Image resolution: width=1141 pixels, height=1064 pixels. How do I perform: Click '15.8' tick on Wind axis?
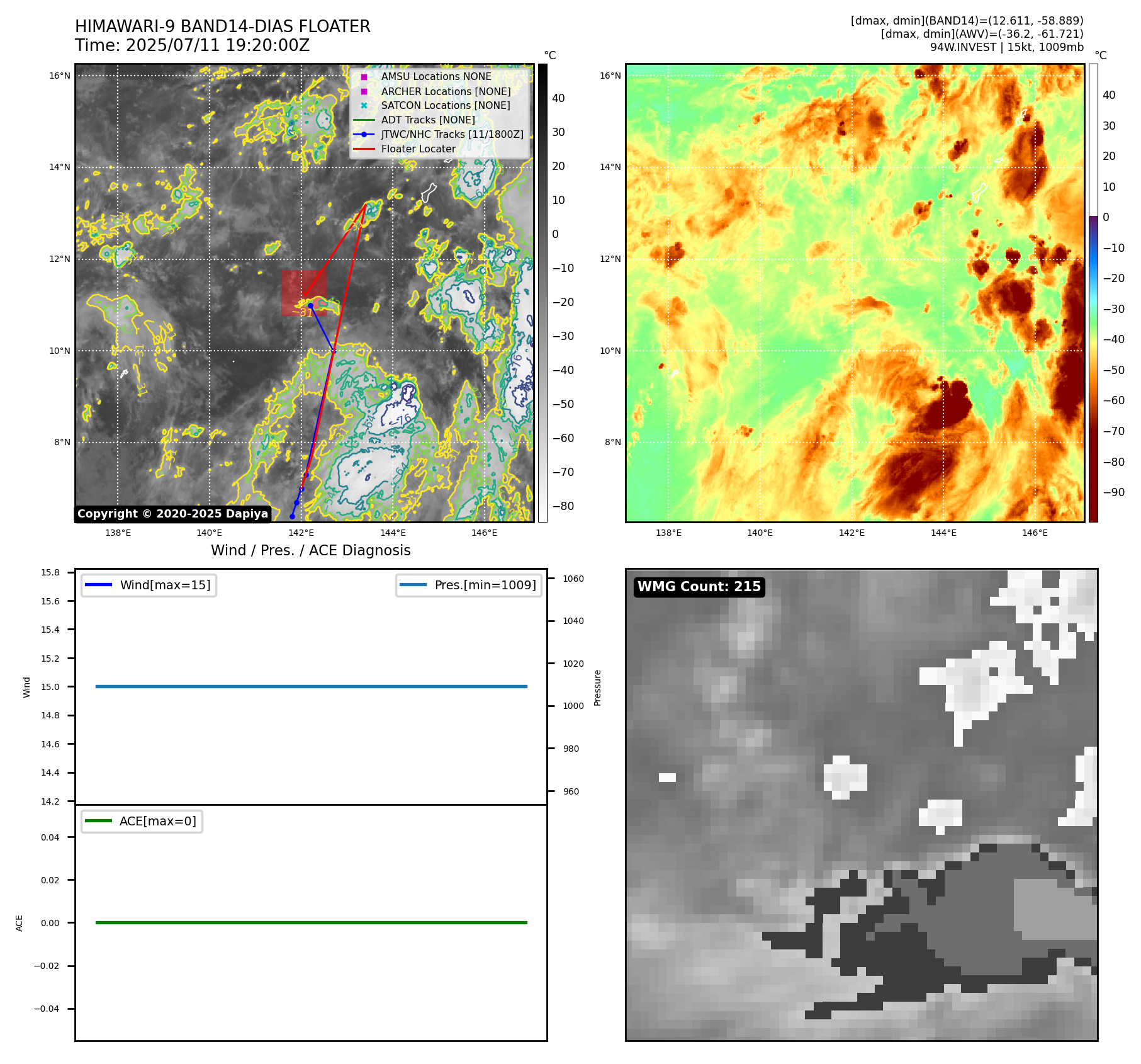50,572
